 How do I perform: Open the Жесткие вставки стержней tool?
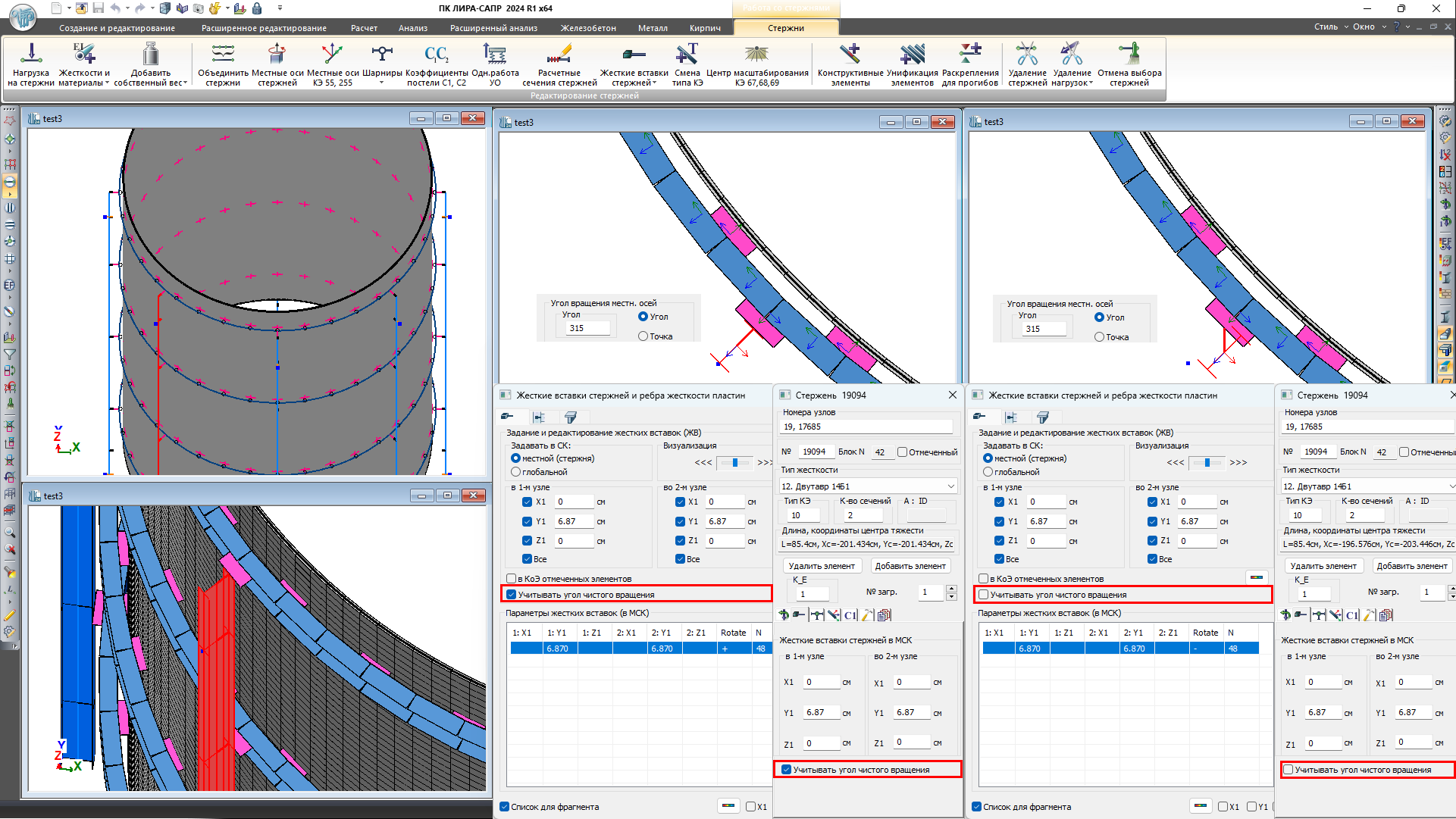pos(634,55)
